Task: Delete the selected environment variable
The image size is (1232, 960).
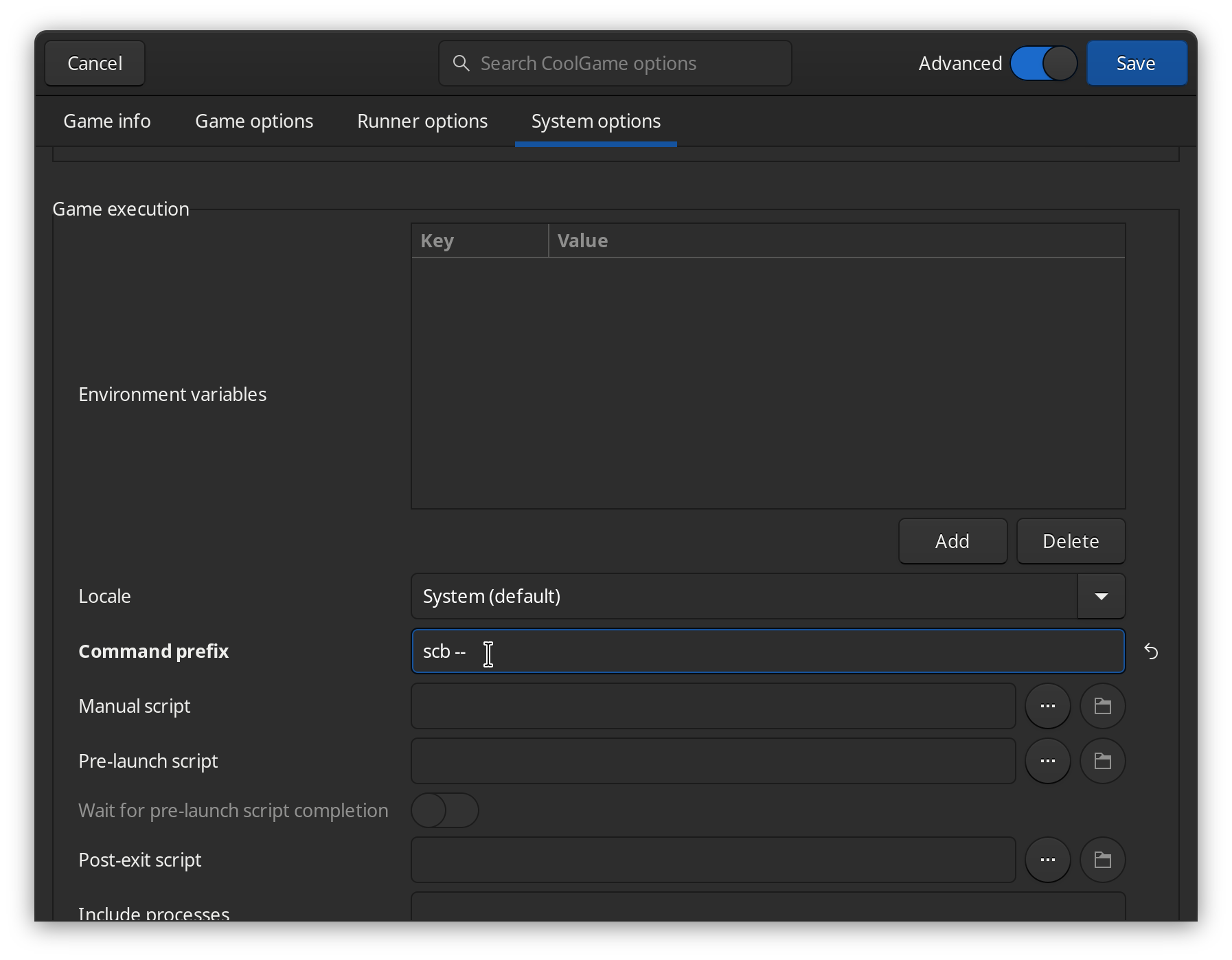Action: [x=1071, y=541]
